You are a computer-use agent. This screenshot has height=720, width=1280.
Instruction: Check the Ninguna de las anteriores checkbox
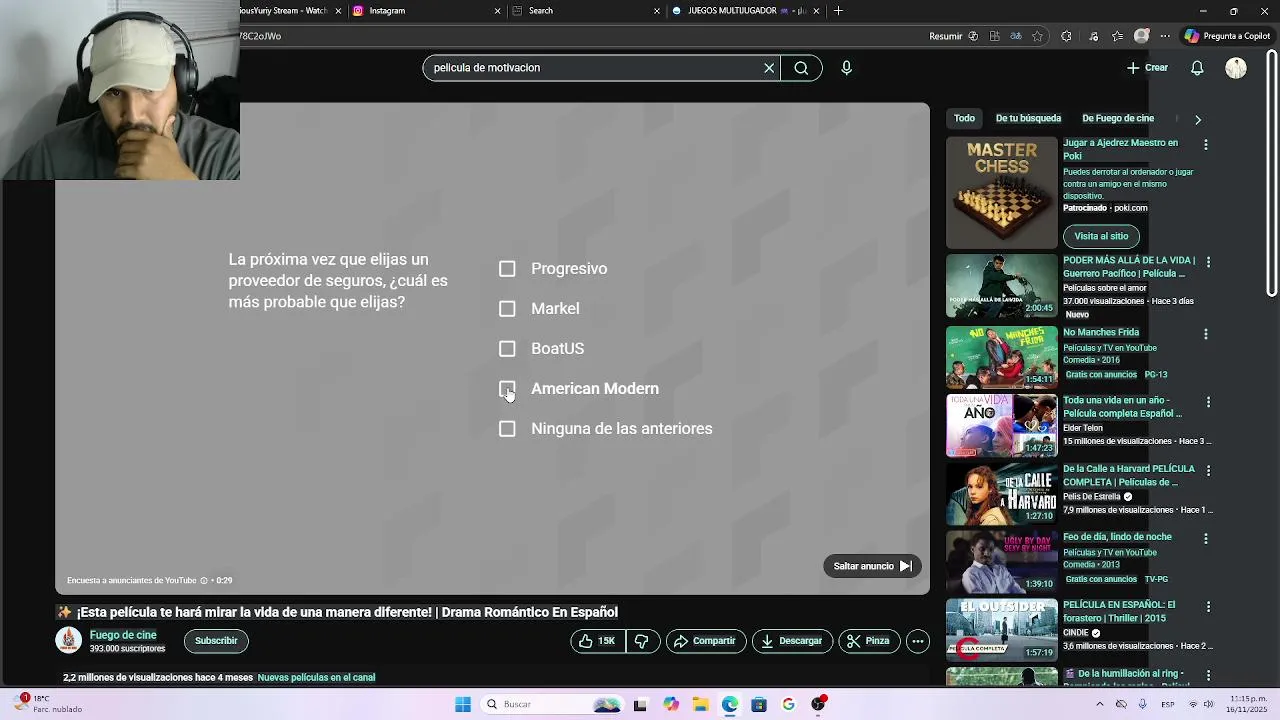coord(507,429)
